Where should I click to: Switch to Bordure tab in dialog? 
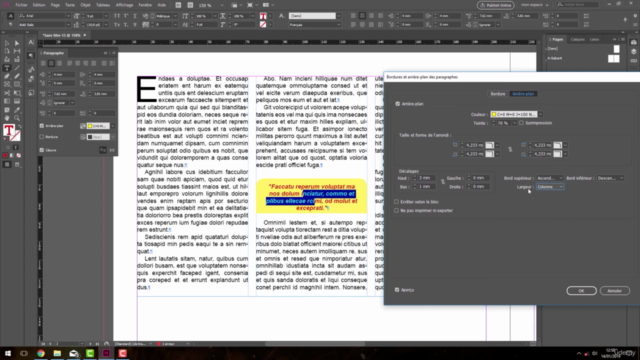coord(498,94)
